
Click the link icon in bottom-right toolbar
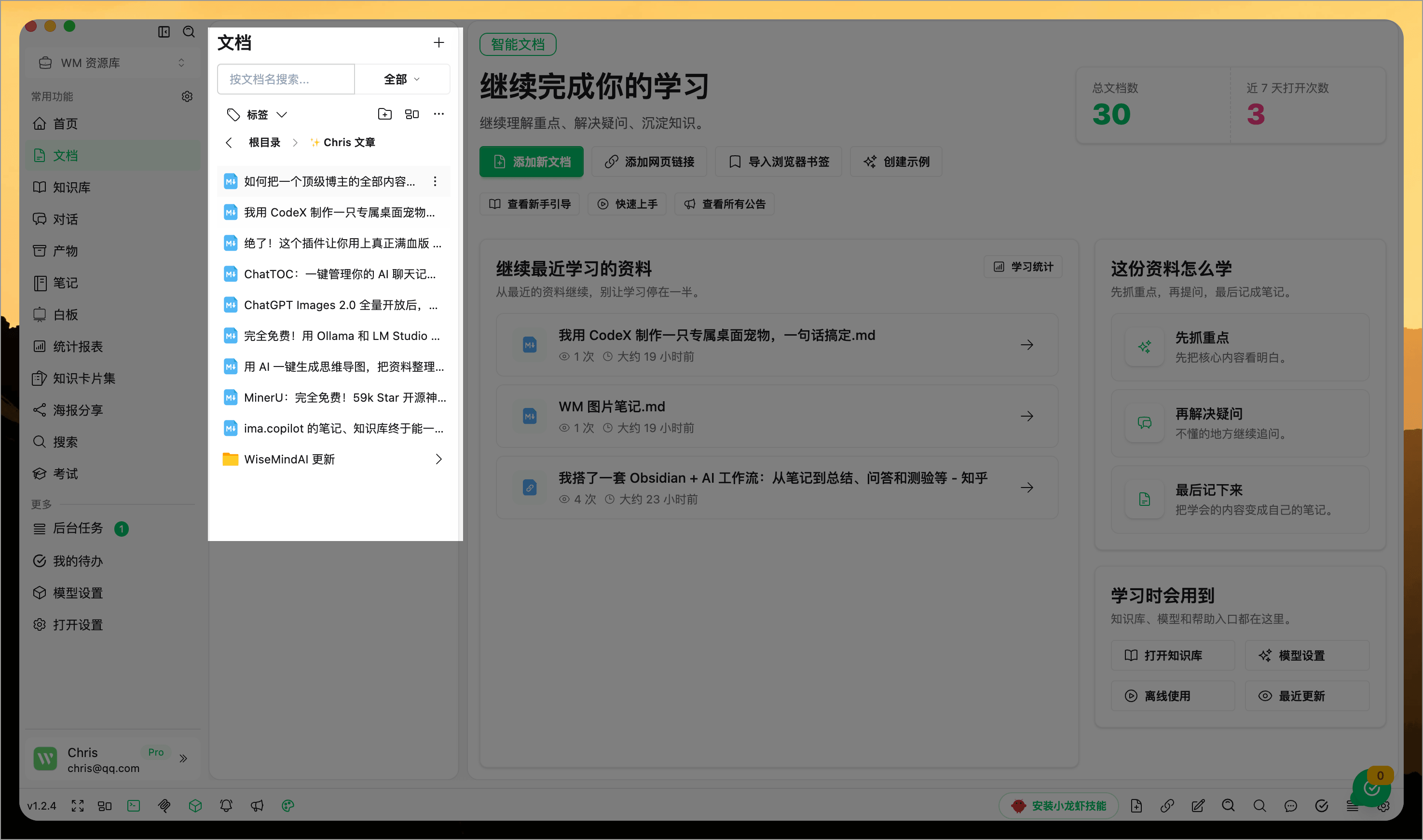tap(1167, 805)
